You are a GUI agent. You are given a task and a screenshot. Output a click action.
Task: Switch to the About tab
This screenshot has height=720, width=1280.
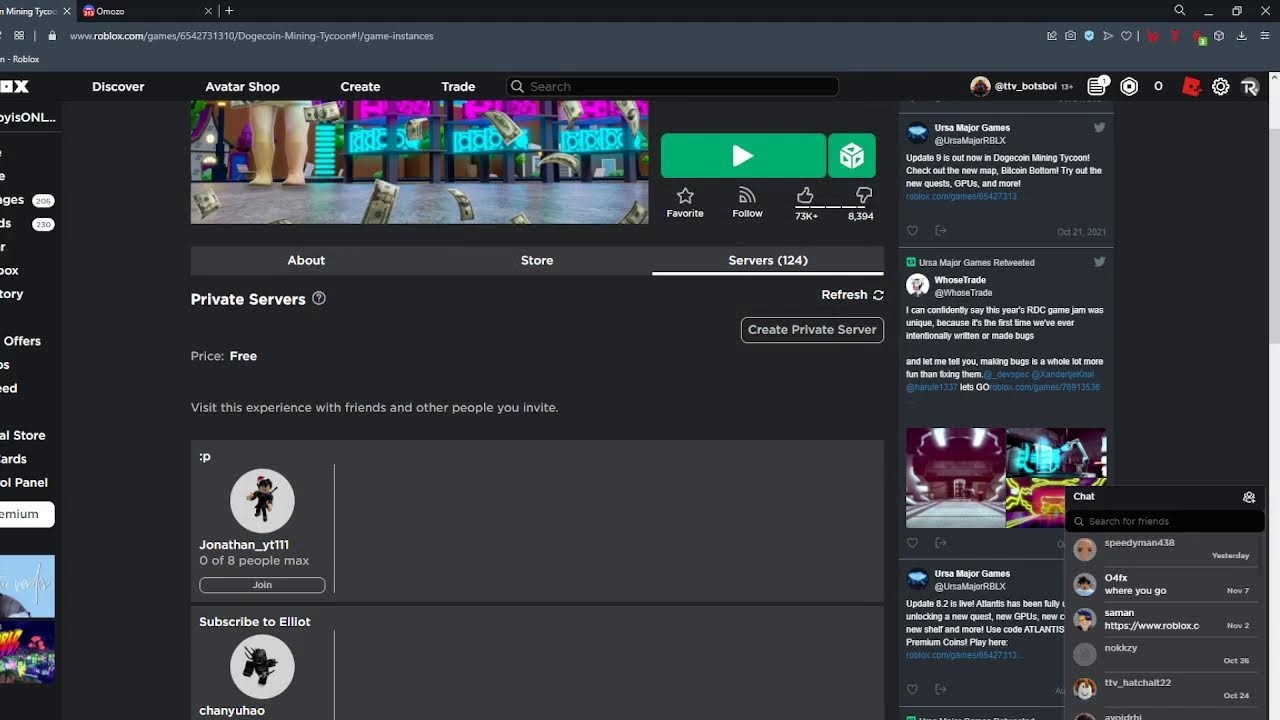point(306,260)
